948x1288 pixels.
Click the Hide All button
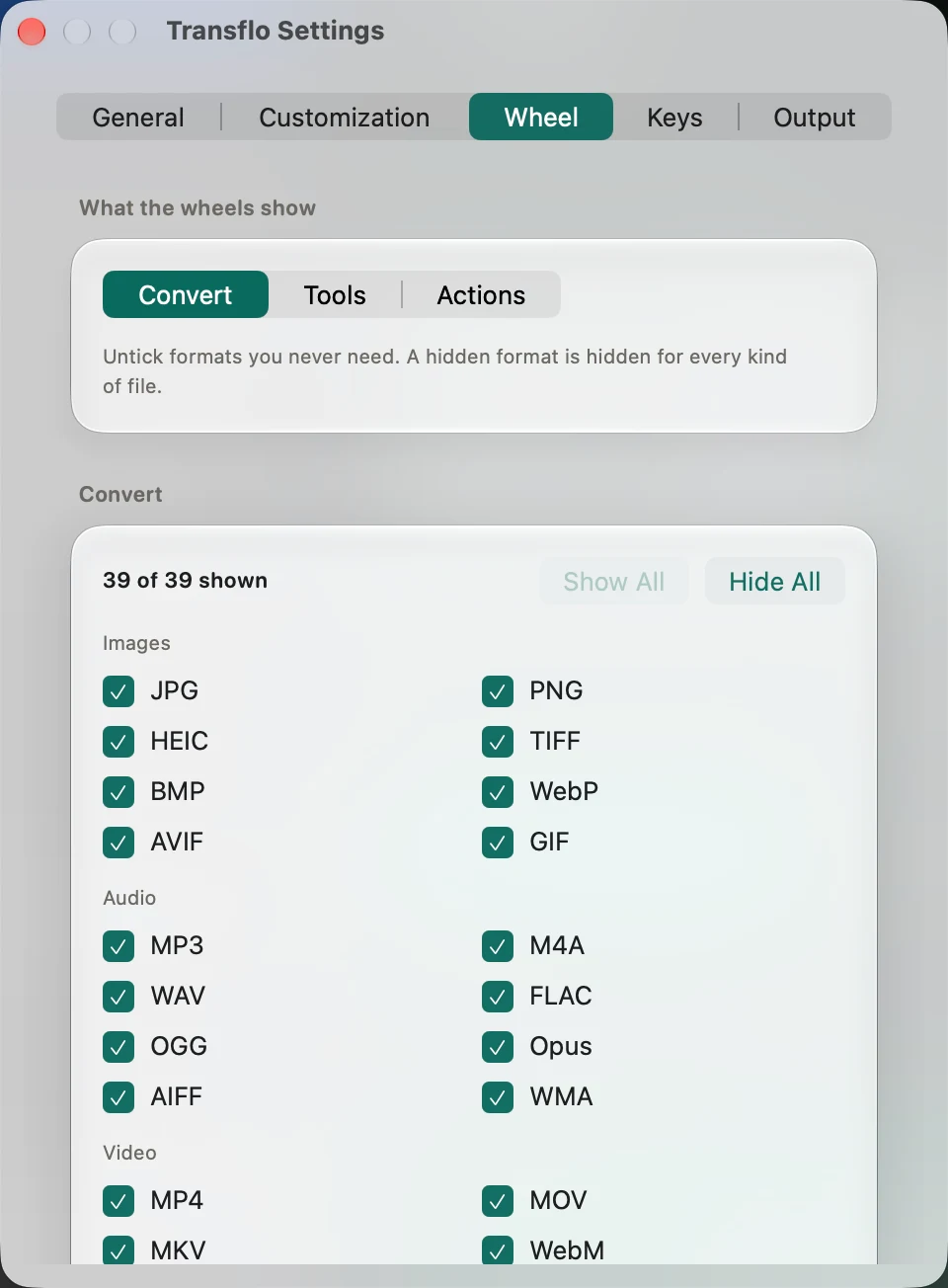(x=775, y=582)
